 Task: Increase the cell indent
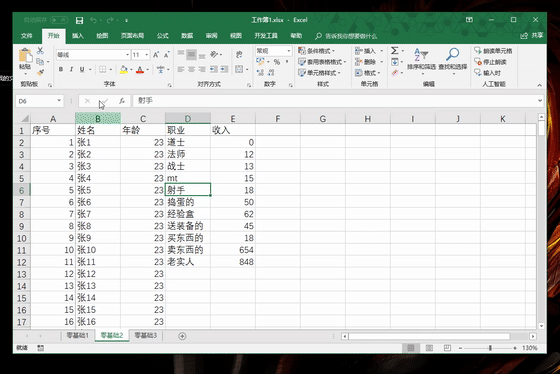pos(224,69)
